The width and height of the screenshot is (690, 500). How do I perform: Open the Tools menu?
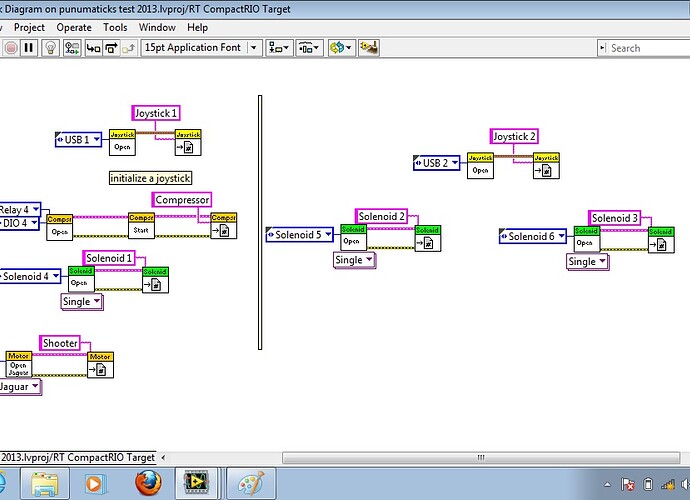tap(115, 28)
